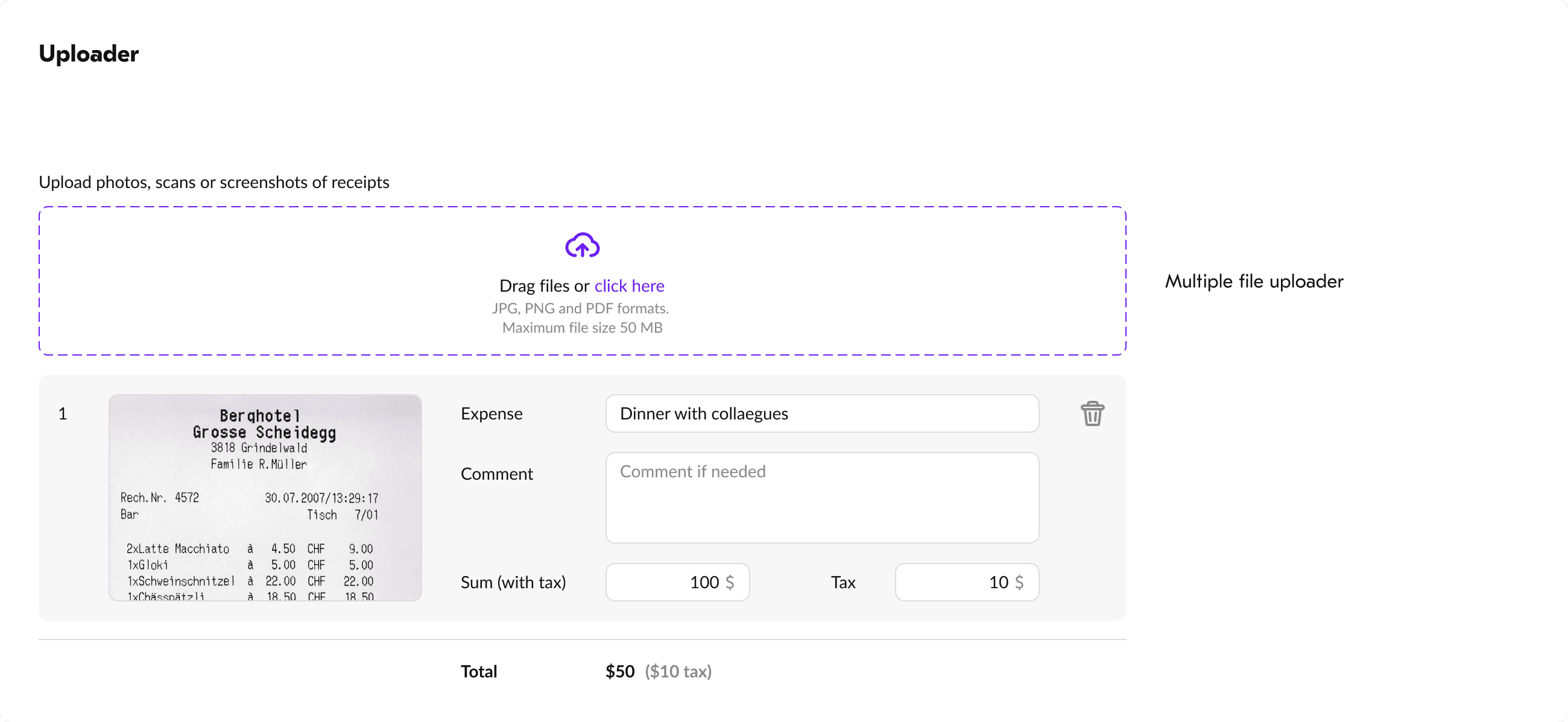This screenshot has height=722, width=1568.
Task: Click the 'Tax' label text
Action: point(843,583)
